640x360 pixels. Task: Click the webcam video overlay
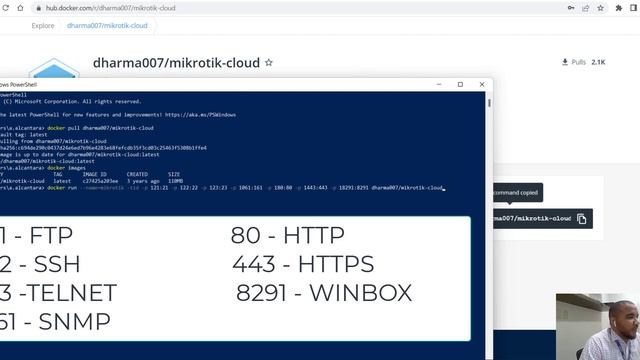pyautogui.click(x=598, y=327)
